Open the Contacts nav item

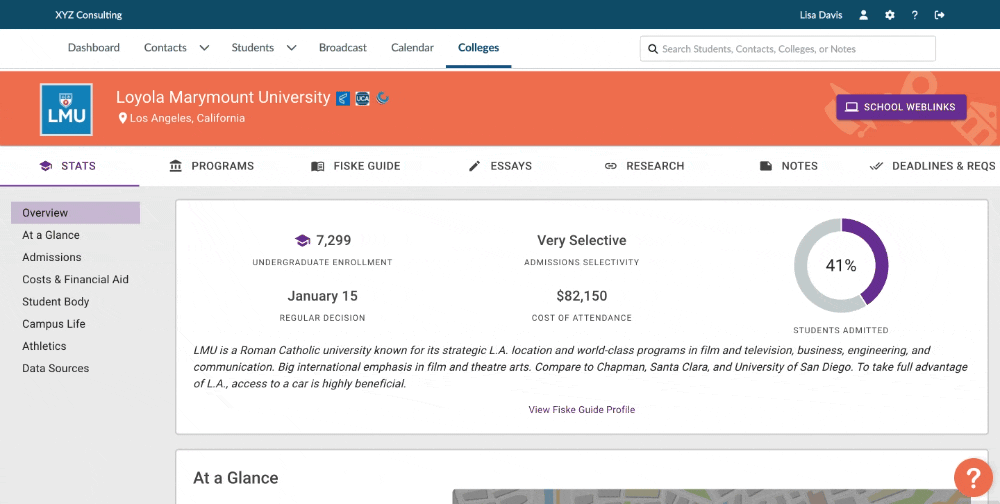[x=165, y=48]
